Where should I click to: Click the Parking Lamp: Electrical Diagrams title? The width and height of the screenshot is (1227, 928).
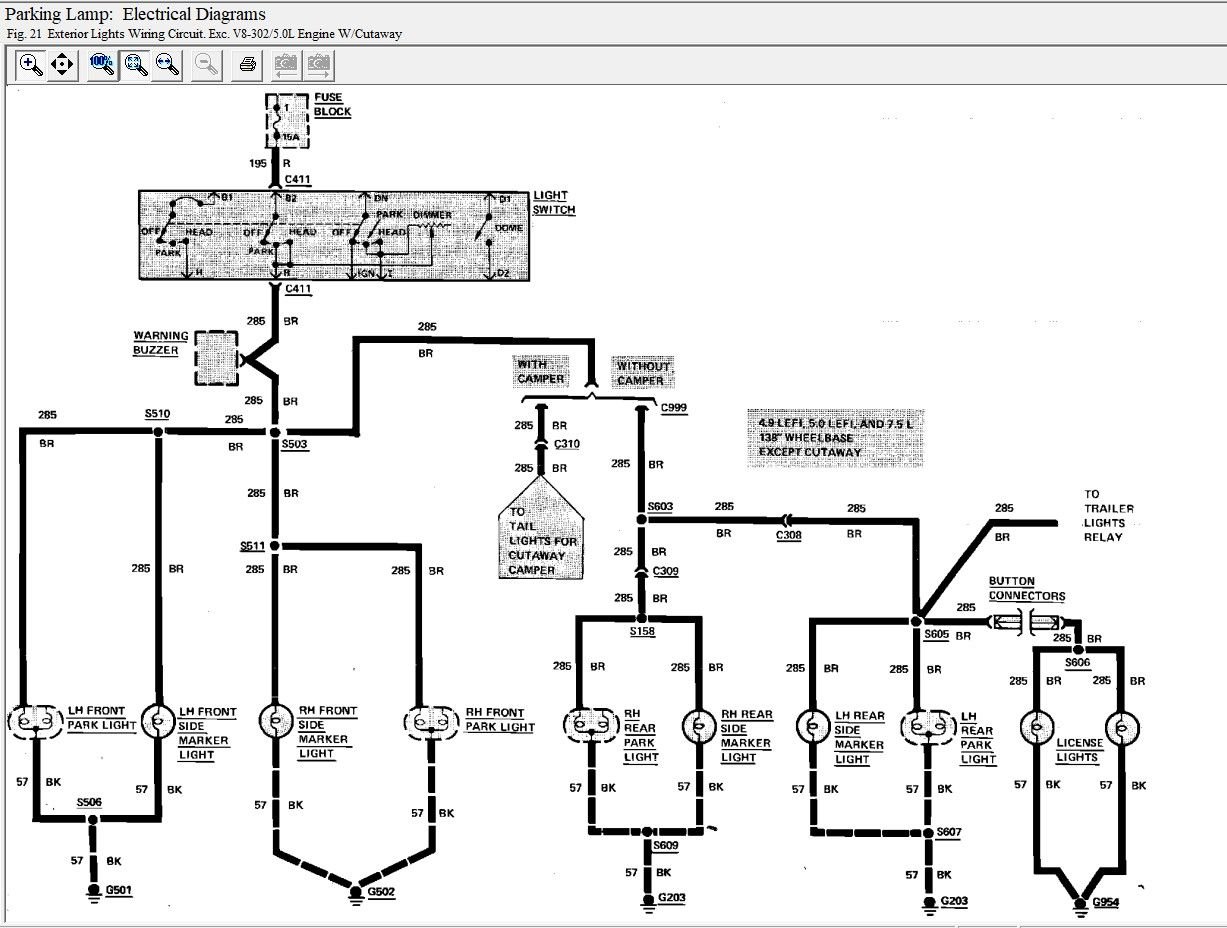(x=136, y=14)
